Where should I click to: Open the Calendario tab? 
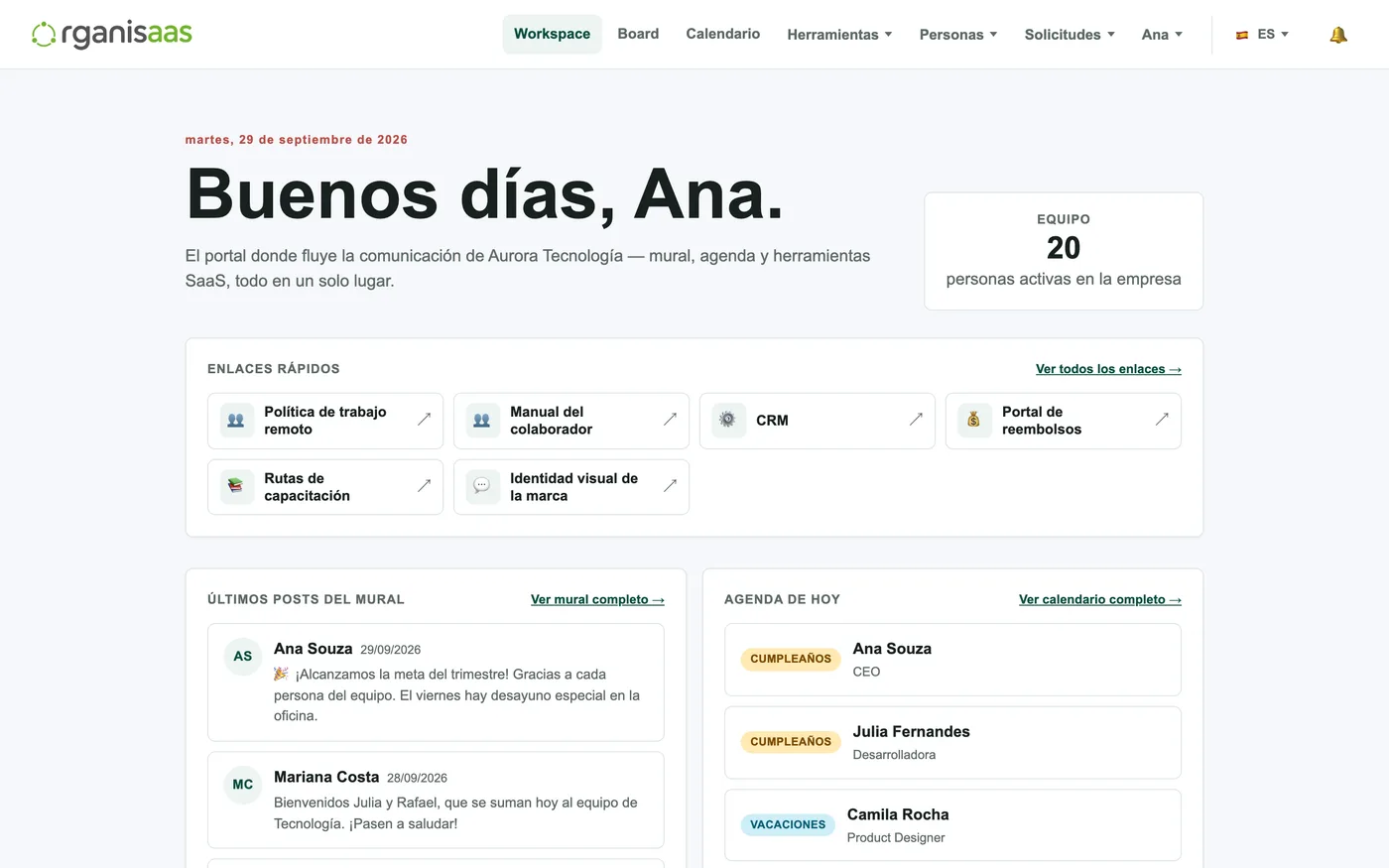pos(723,34)
